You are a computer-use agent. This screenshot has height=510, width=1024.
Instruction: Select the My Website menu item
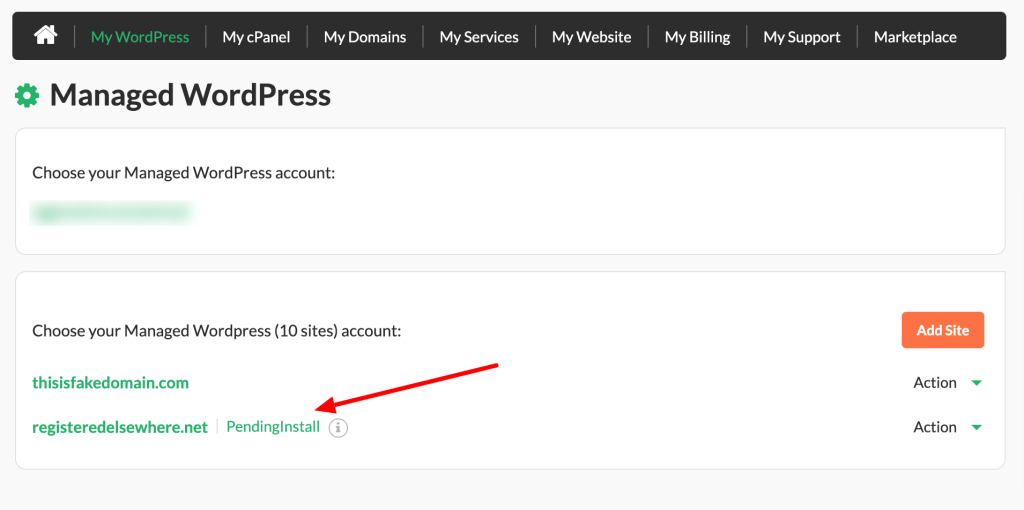point(591,37)
